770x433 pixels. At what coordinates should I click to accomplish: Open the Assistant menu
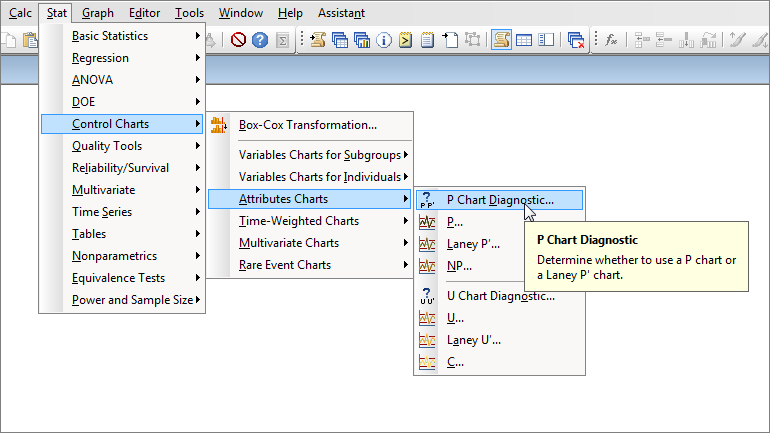pyautogui.click(x=341, y=13)
